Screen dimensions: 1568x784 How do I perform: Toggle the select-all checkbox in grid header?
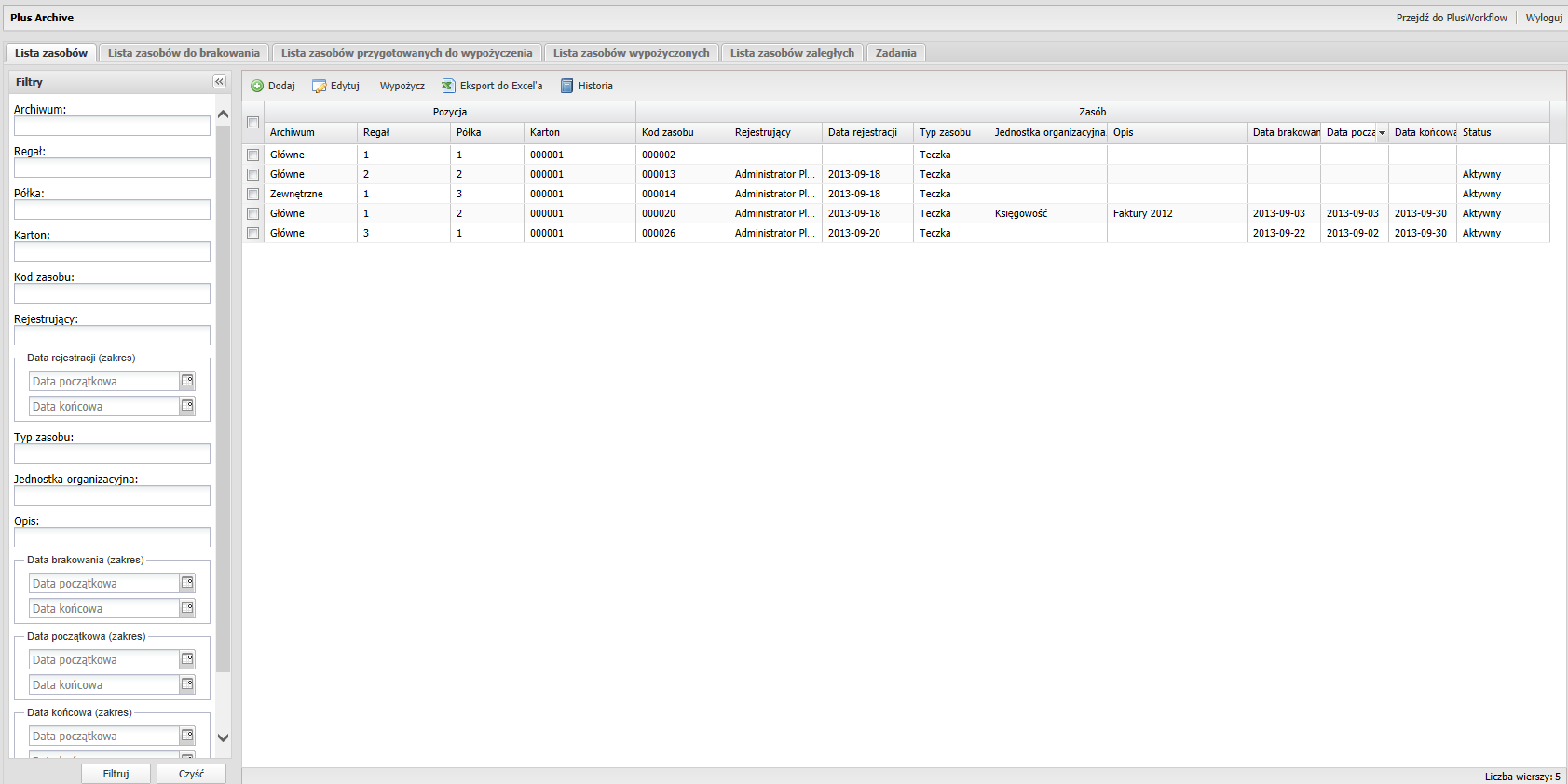point(252,122)
